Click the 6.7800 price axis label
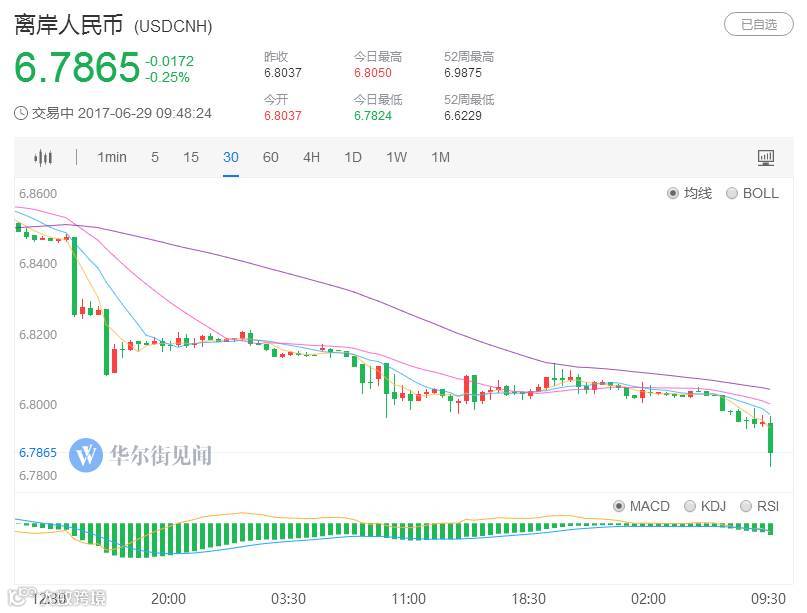 tap(38, 476)
